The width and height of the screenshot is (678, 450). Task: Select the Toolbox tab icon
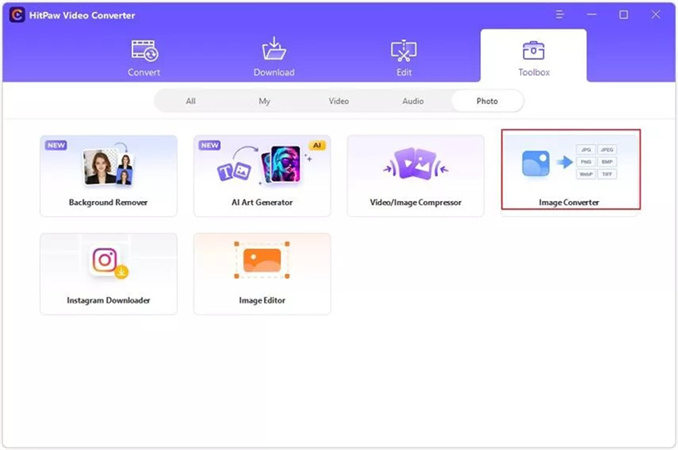pyautogui.click(x=534, y=51)
